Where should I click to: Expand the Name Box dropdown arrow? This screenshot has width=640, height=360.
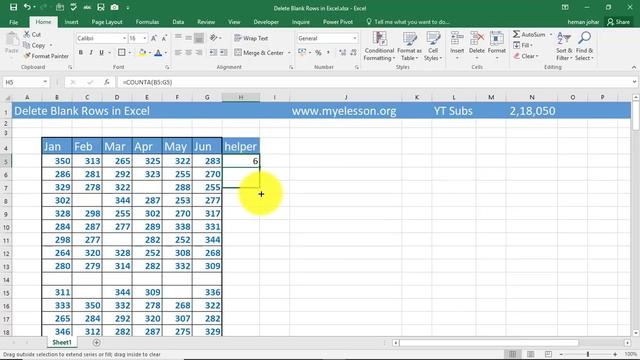click(45, 82)
